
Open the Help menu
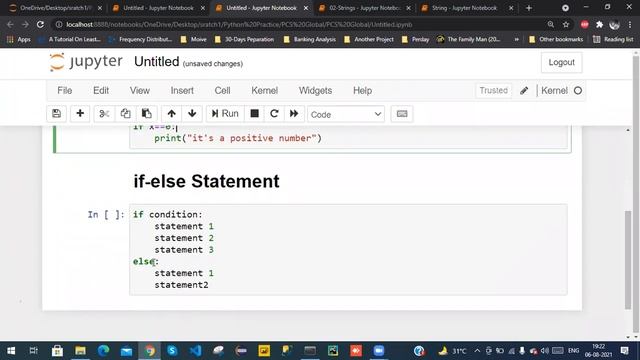[362, 91]
